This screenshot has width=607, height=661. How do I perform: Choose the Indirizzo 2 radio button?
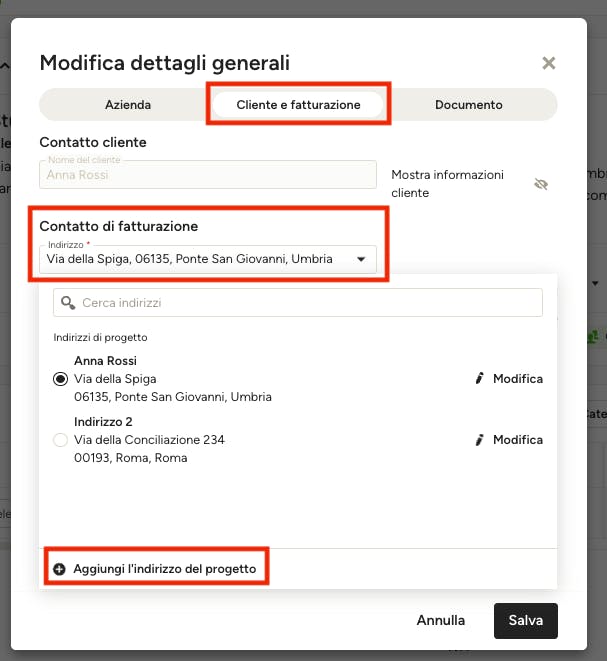tap(60, 440)
